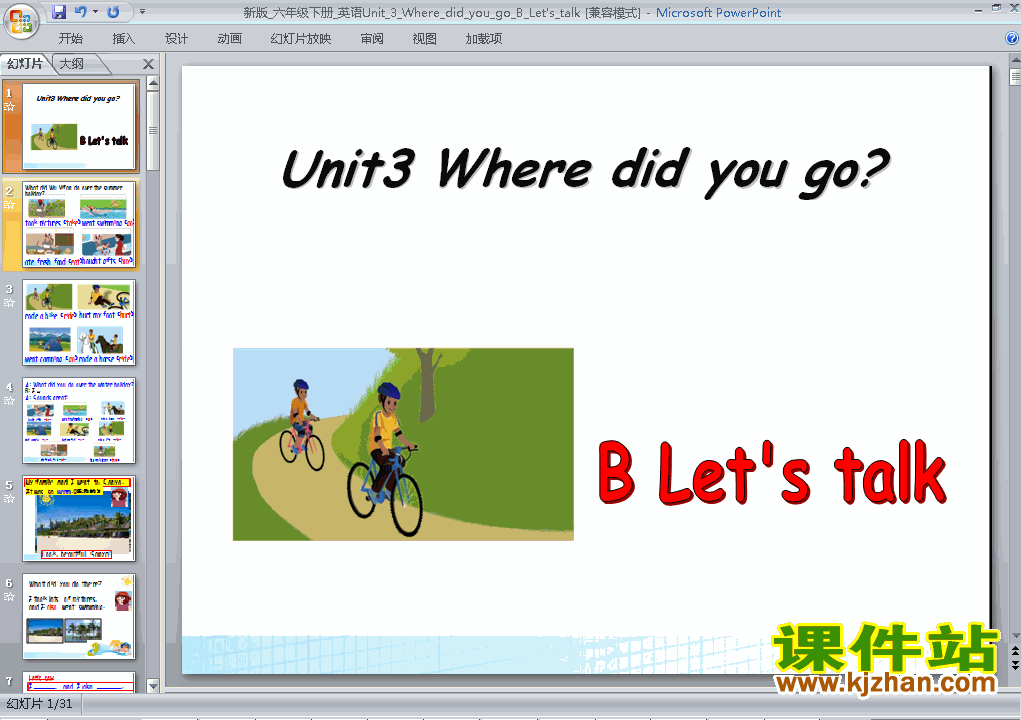This screenshot has width=1021, height=720.
Task: Open the 插入 ribbon tab
Action: click(123, 38)
